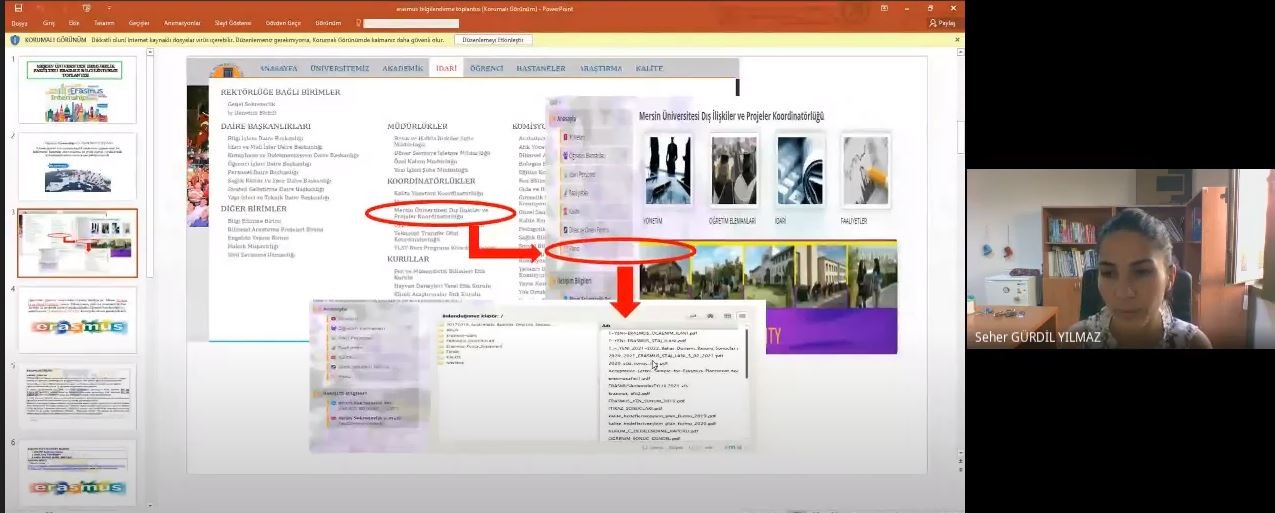Viewport: 1275px width, 513px height.
Task: Open the Görünüm tab
Action: 328,23
